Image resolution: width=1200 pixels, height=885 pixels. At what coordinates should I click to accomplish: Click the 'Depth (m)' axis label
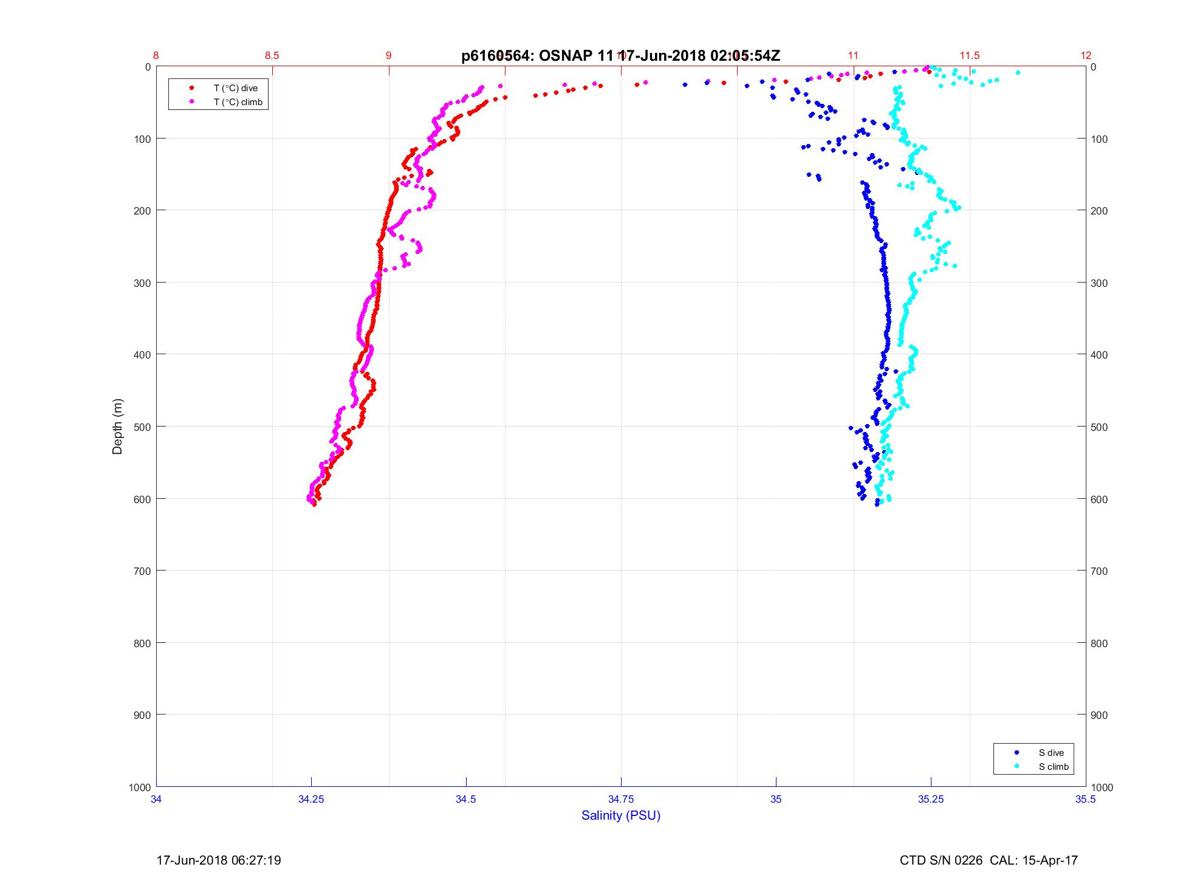pos(118,426)
